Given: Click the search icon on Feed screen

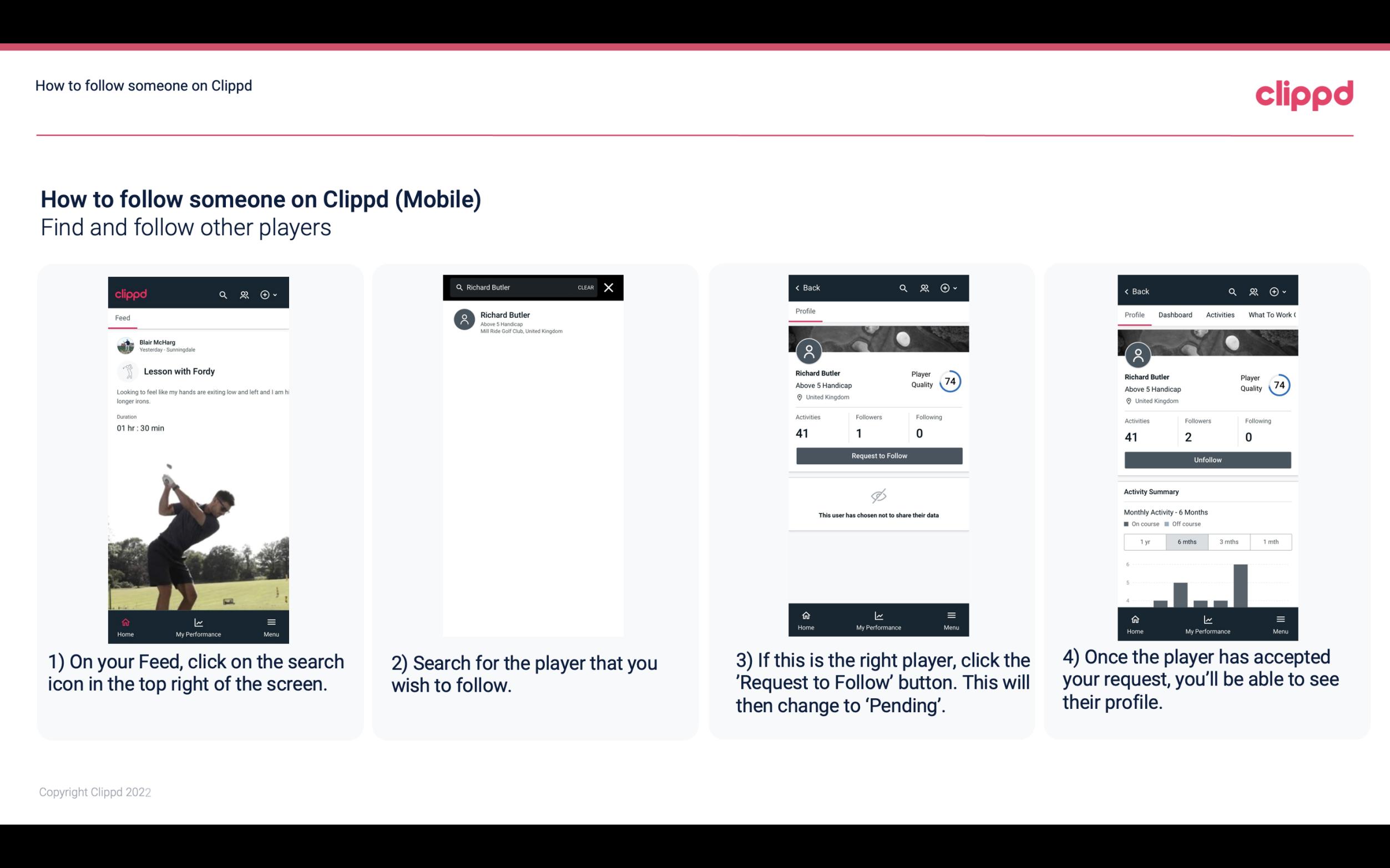Looking at the screenshot, I should pyautogui.click(x=222, y=294).
